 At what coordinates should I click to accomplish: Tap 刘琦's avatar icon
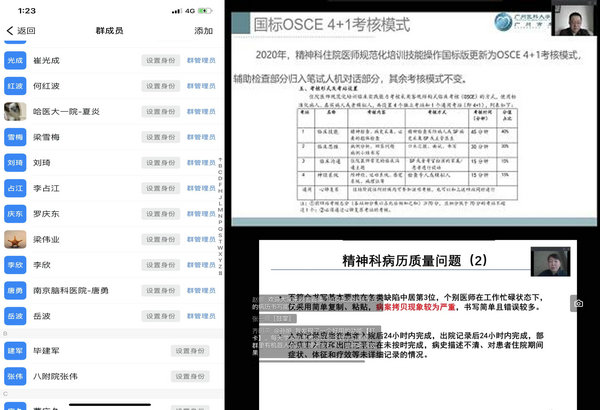15,162
